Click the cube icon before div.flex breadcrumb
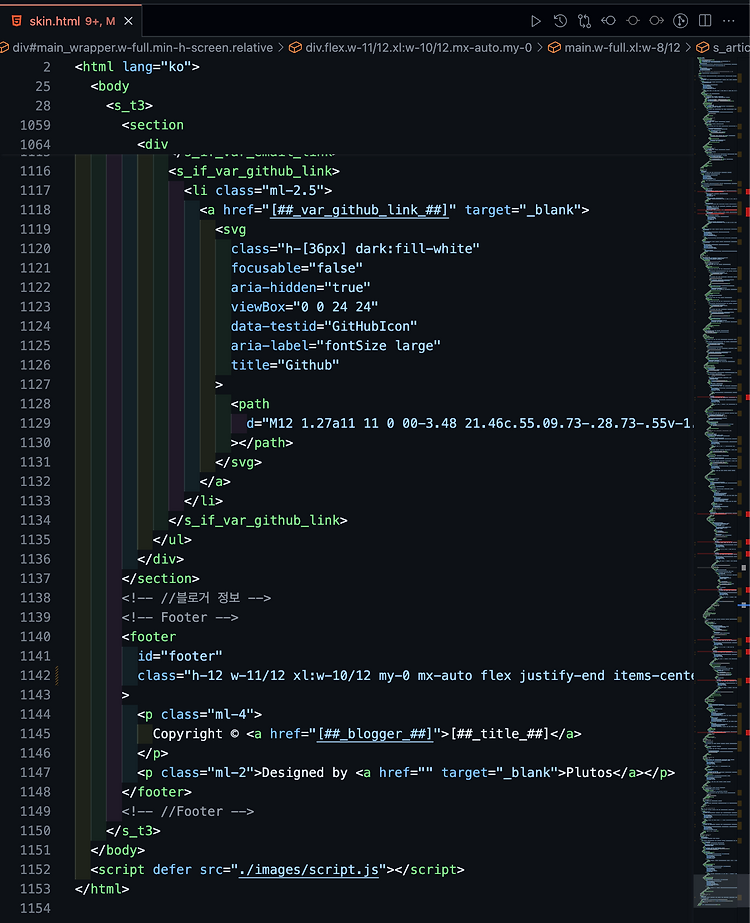This screenshot has width=750, height=923. (x=295, y=48)
